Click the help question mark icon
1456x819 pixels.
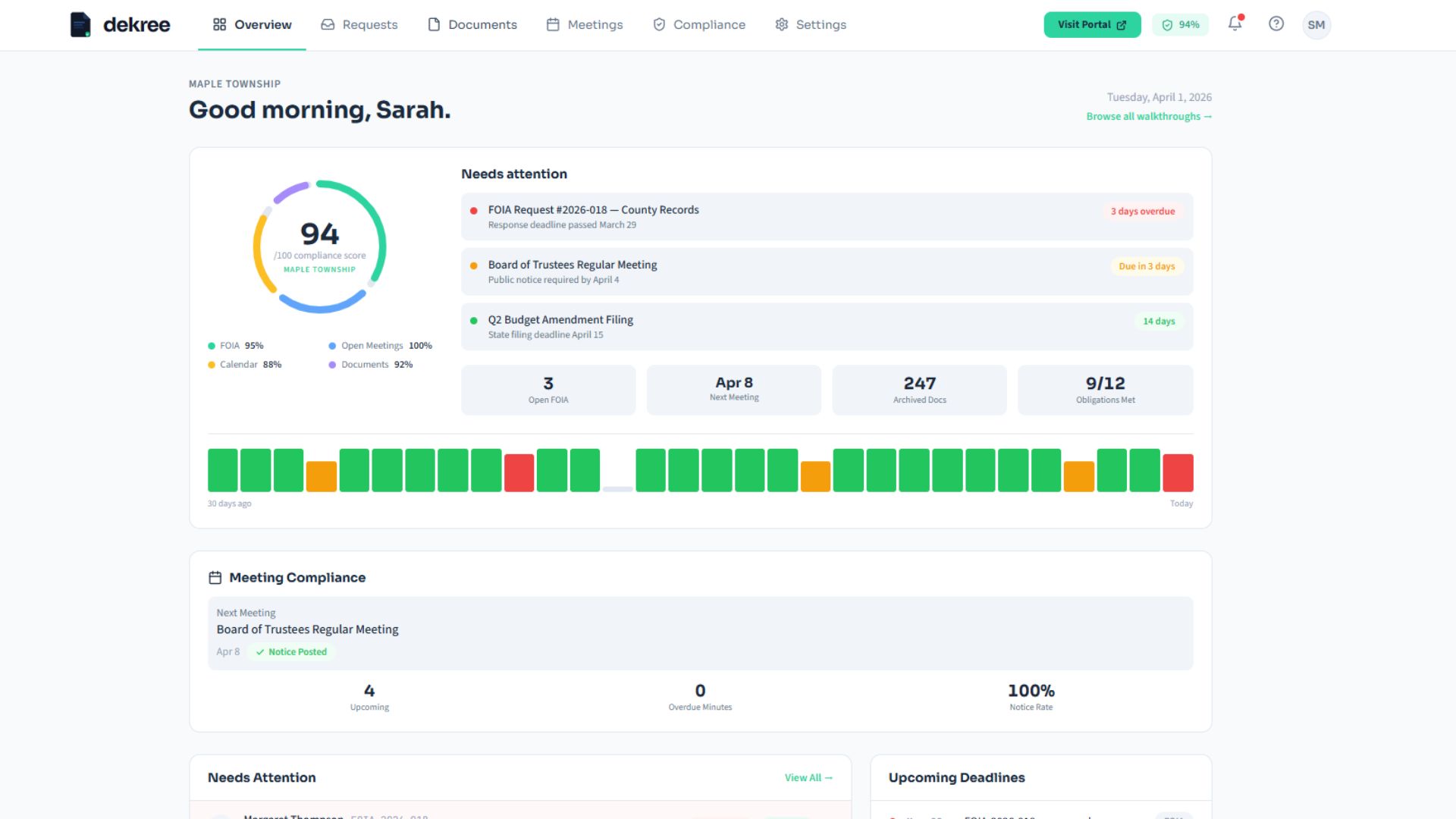1276,24
